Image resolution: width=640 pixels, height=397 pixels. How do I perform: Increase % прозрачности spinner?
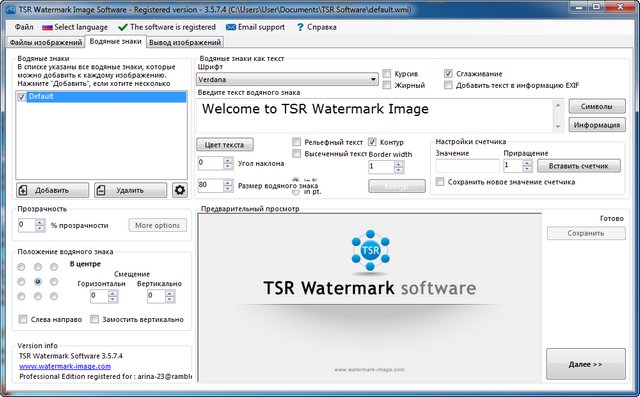40,223
